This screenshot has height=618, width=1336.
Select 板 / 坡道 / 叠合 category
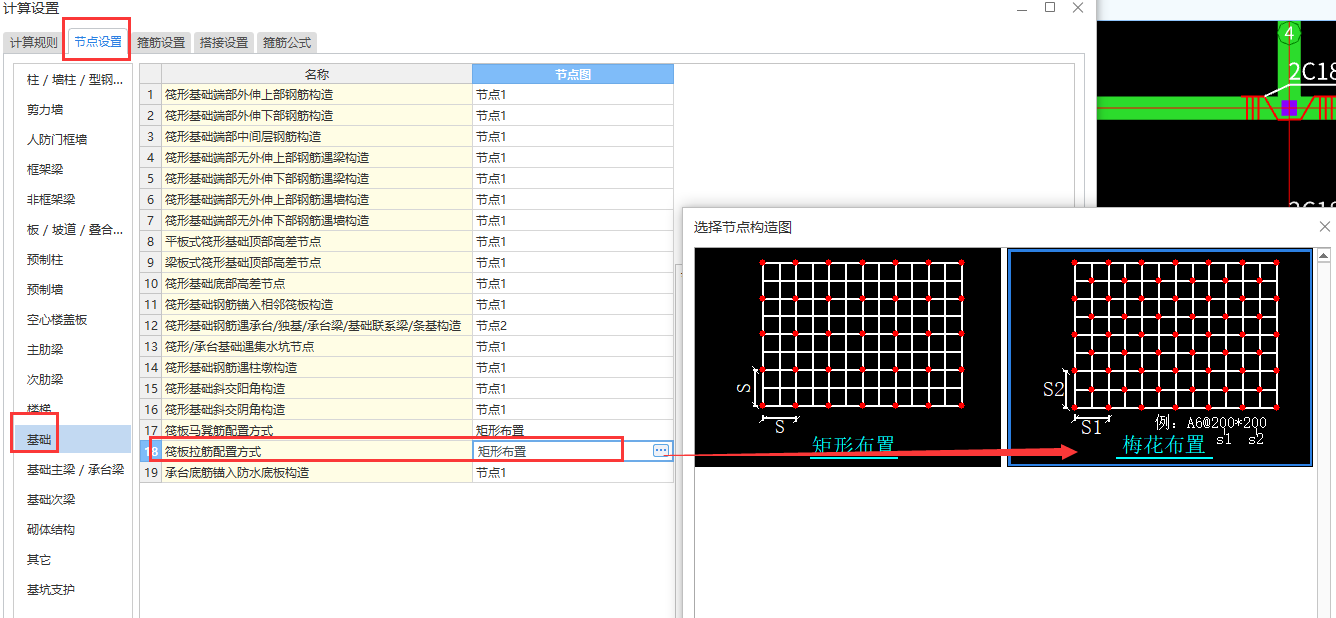tap(73, 230)
